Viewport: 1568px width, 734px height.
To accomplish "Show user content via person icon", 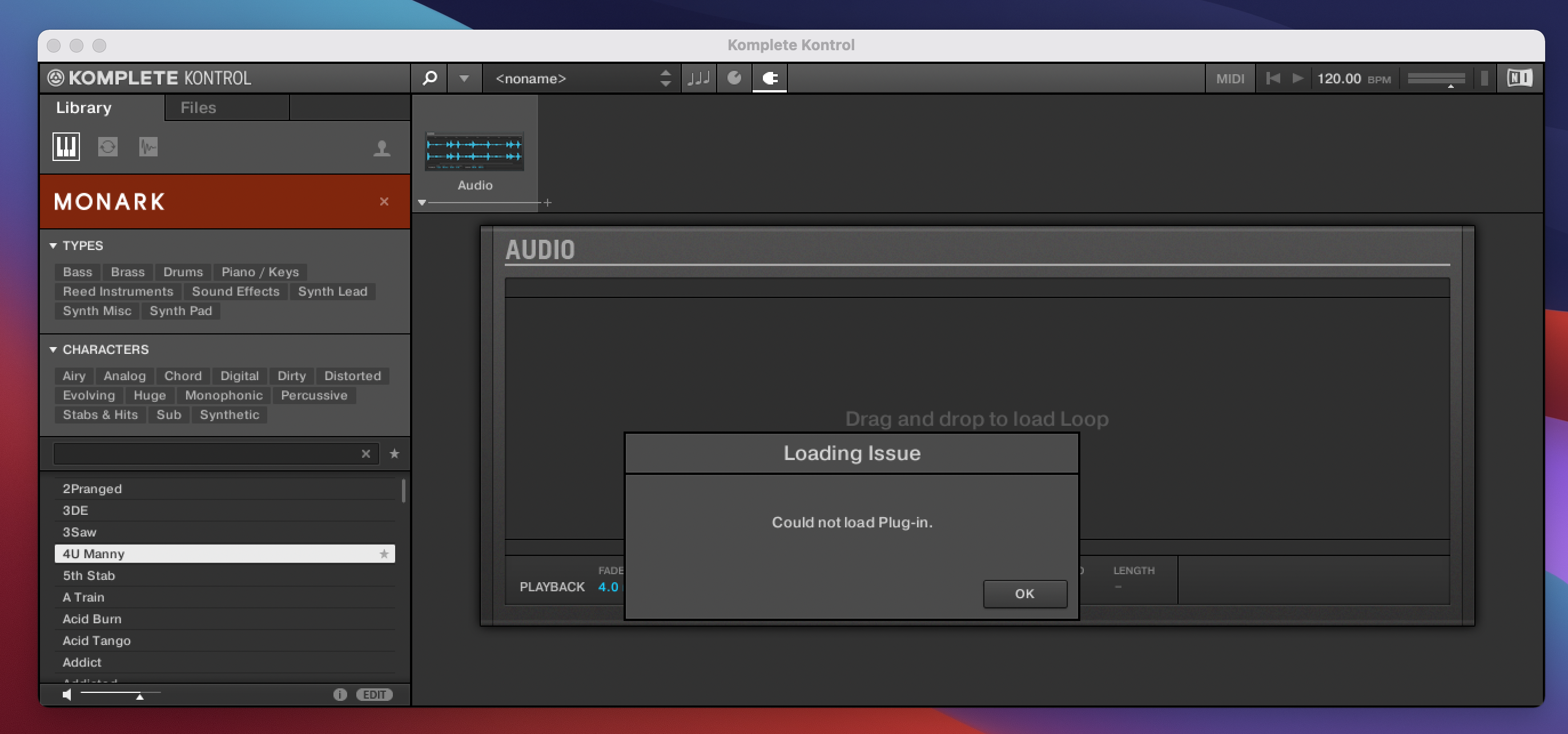I will 381,148.
